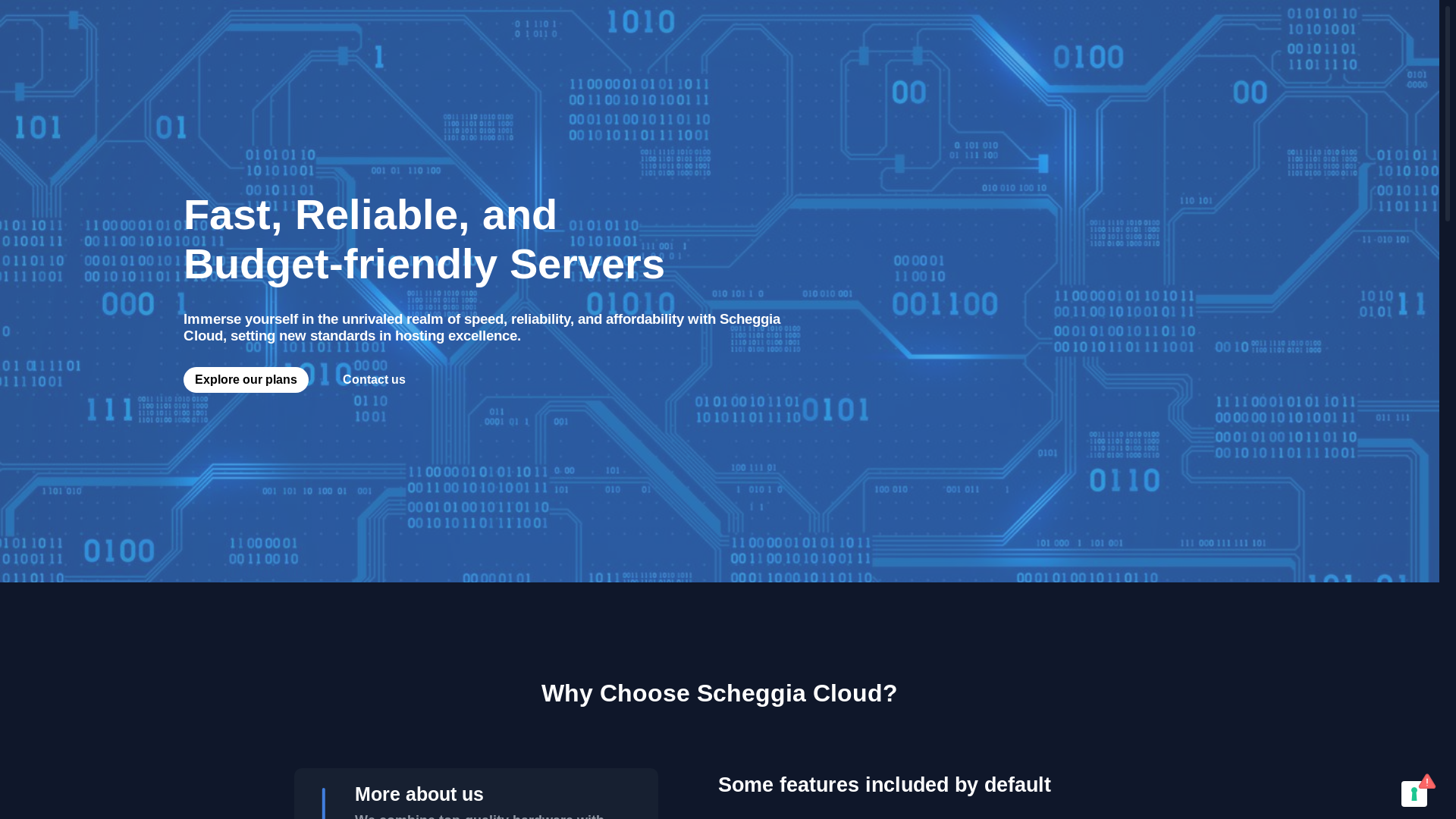Click 'Some features included by default' heading
The height and width of the screenshot is (819, 1456).
(x=884, y=785)
